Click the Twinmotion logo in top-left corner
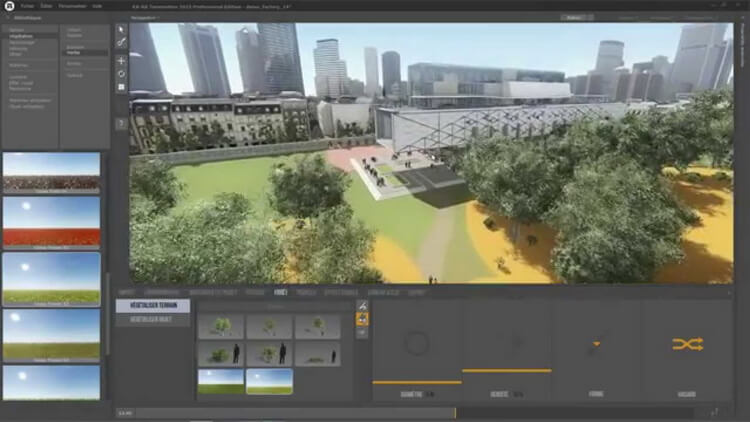 (8, 4)
